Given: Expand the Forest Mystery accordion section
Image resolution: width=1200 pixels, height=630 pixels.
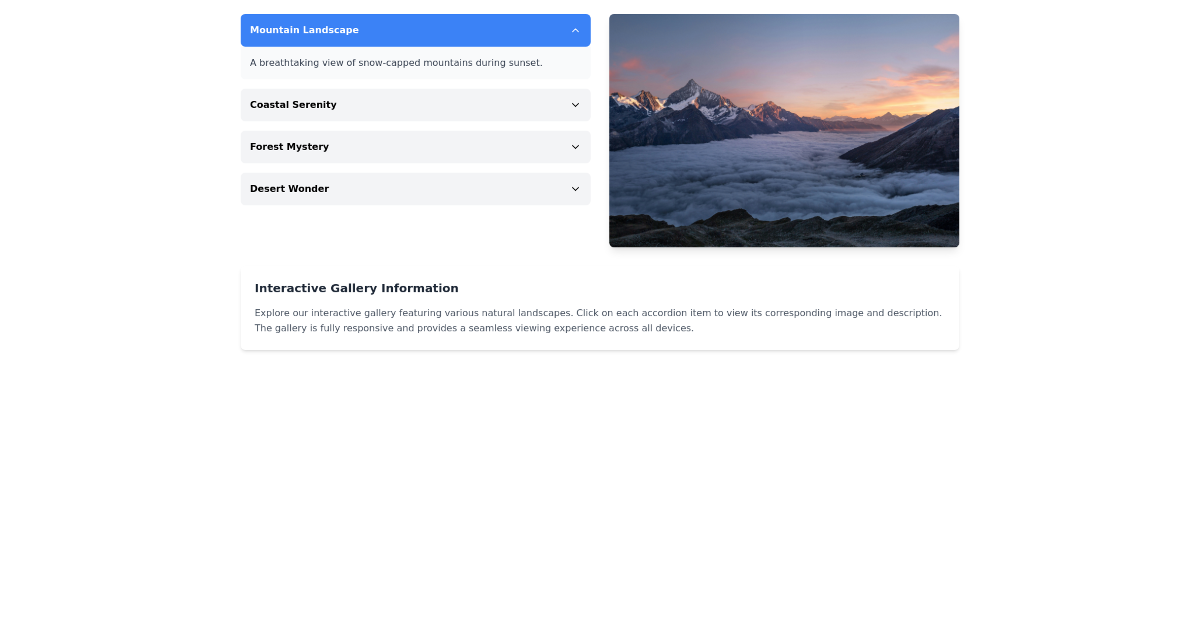Looking at the screenshot, I should click(x=415, y=147).
